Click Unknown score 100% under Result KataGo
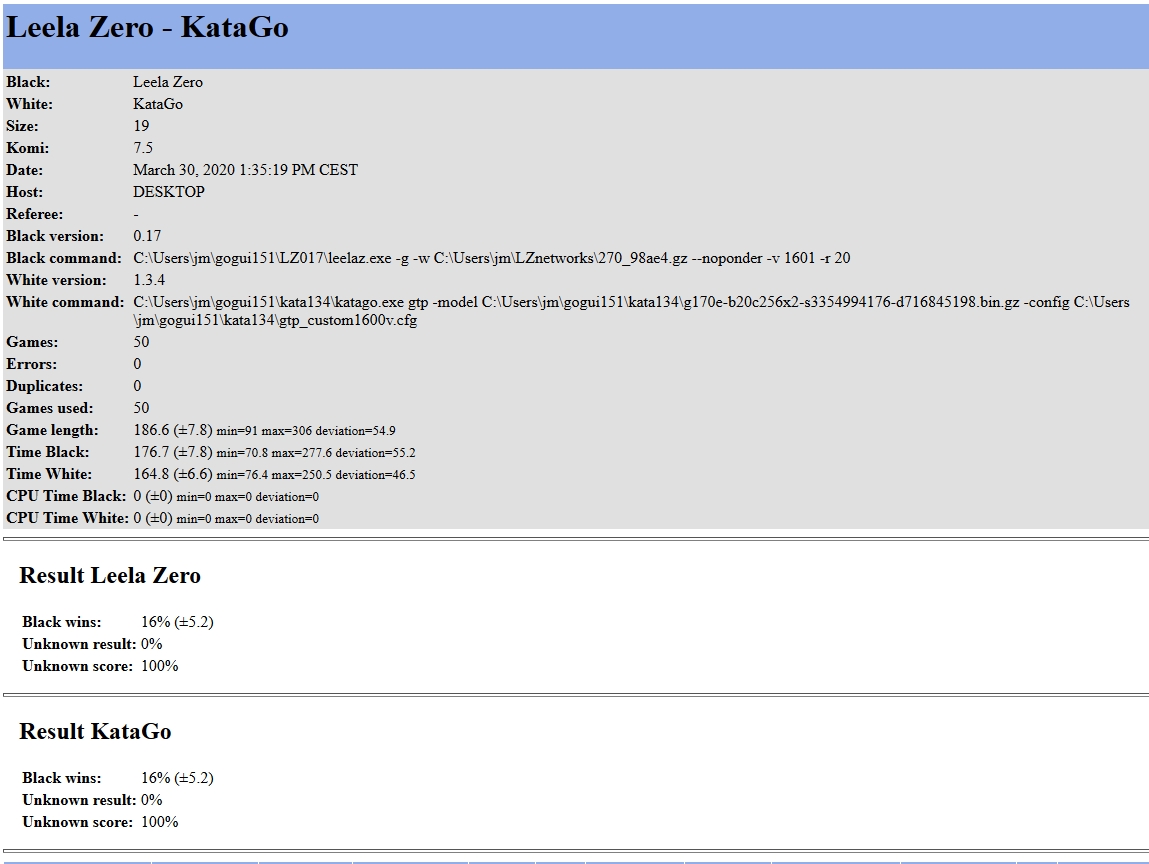 (160, 822)
